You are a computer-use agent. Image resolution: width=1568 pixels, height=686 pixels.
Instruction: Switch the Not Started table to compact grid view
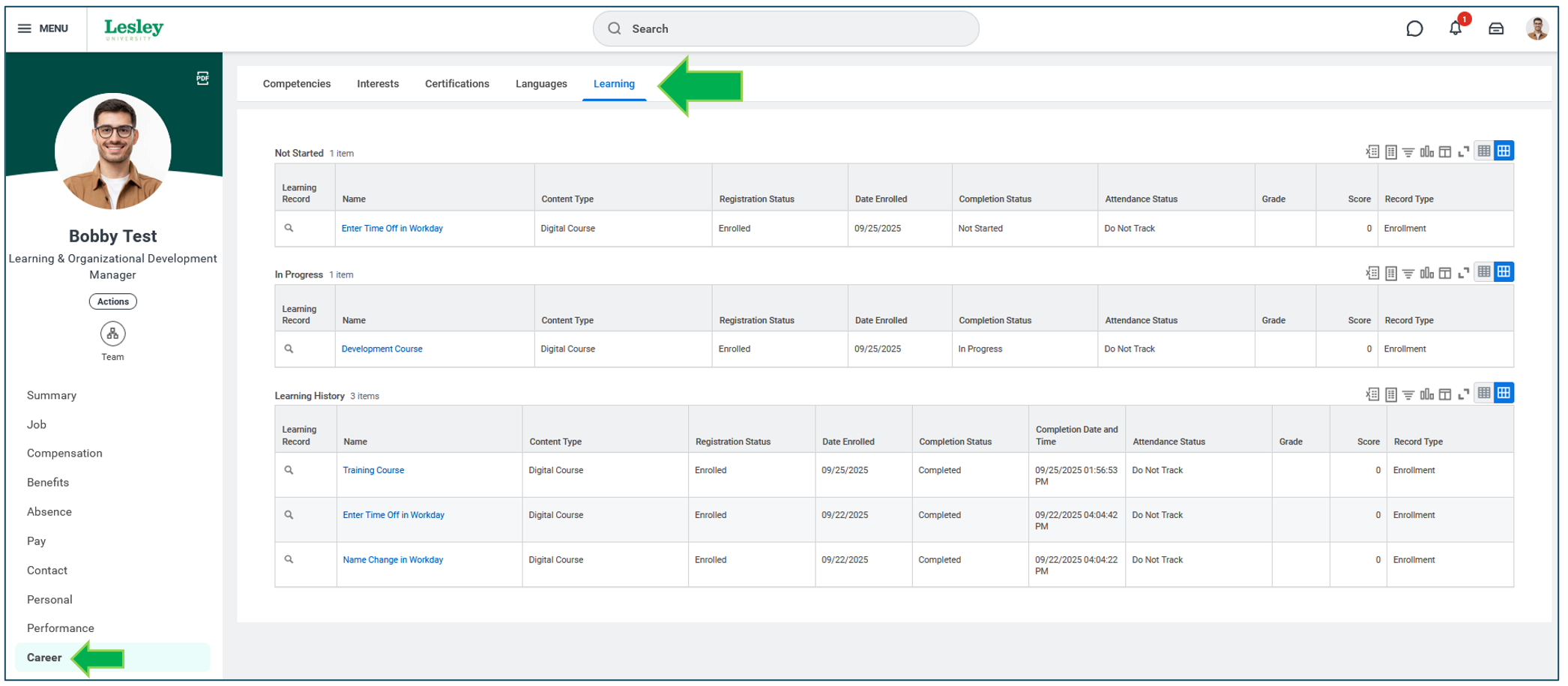1484,151
